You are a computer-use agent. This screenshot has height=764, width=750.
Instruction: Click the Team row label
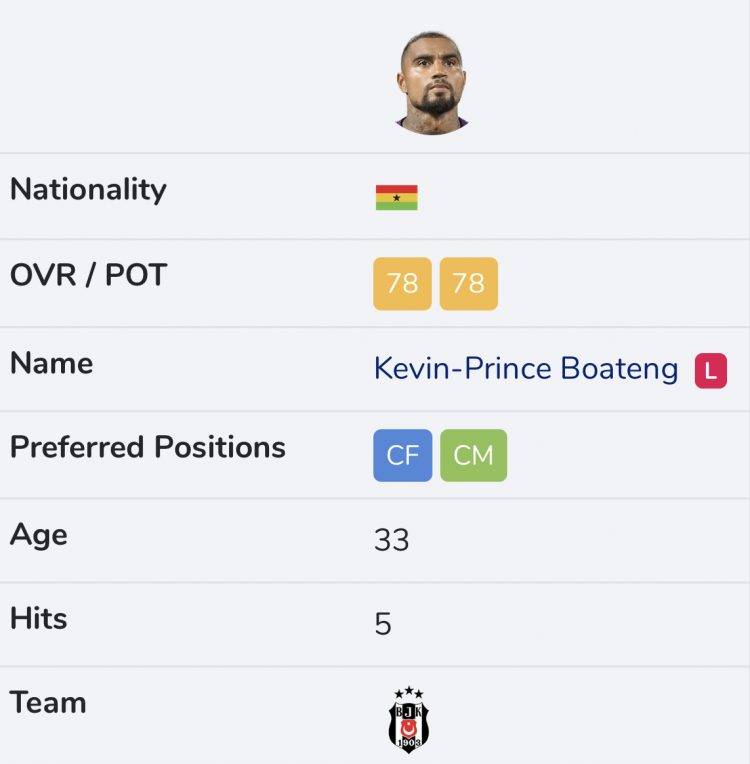pos(48,703)
